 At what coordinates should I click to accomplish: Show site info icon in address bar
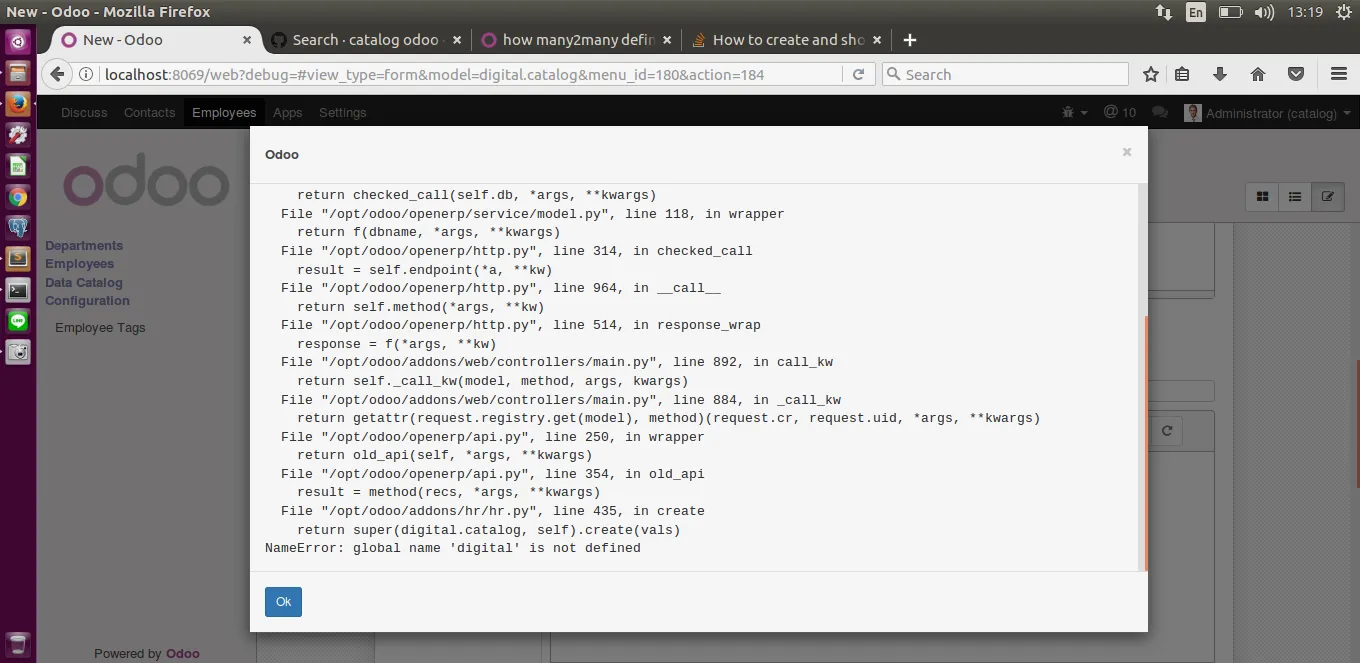[87, 74]
